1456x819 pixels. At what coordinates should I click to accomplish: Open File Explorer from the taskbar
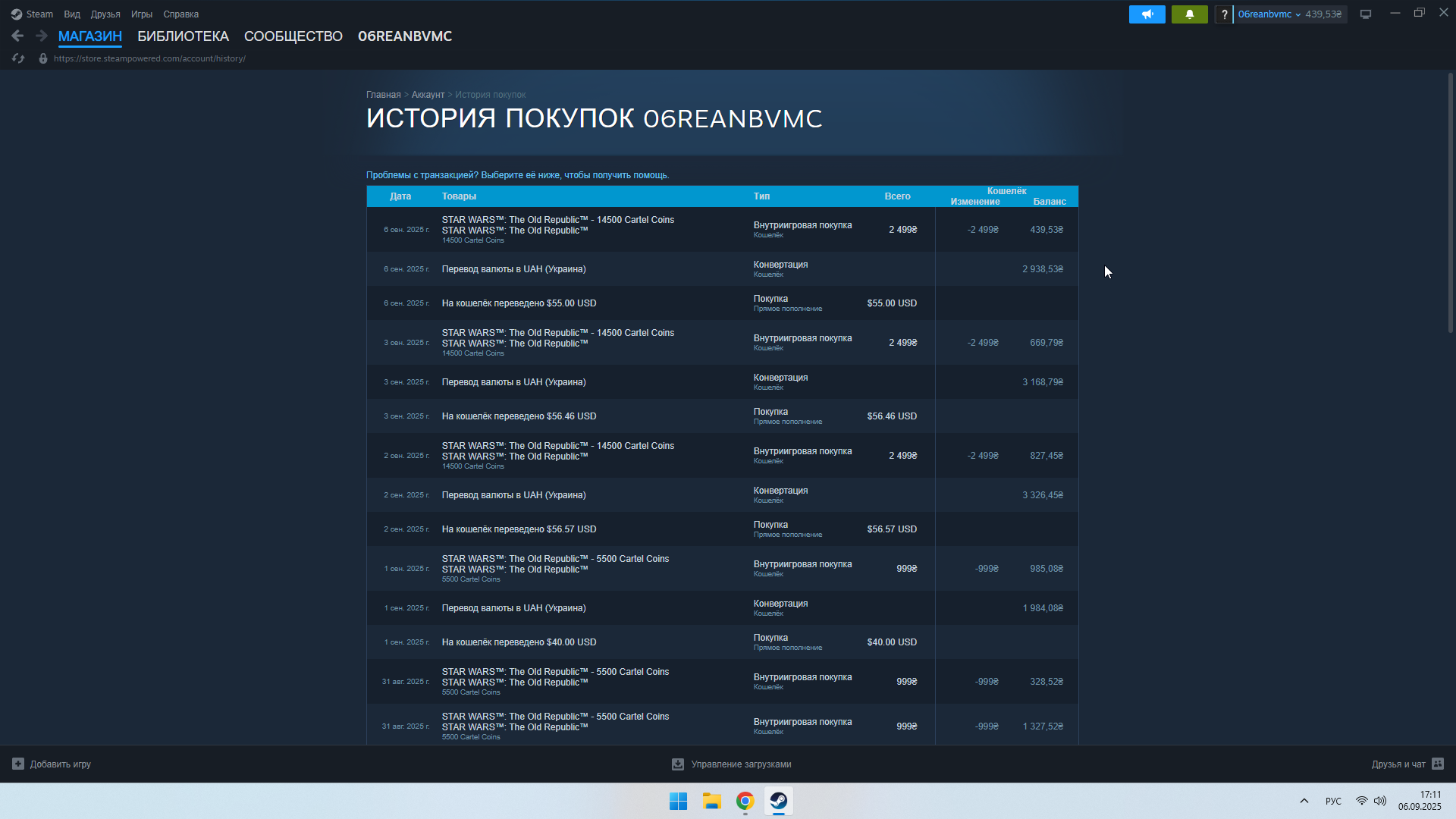pos(711,801)
